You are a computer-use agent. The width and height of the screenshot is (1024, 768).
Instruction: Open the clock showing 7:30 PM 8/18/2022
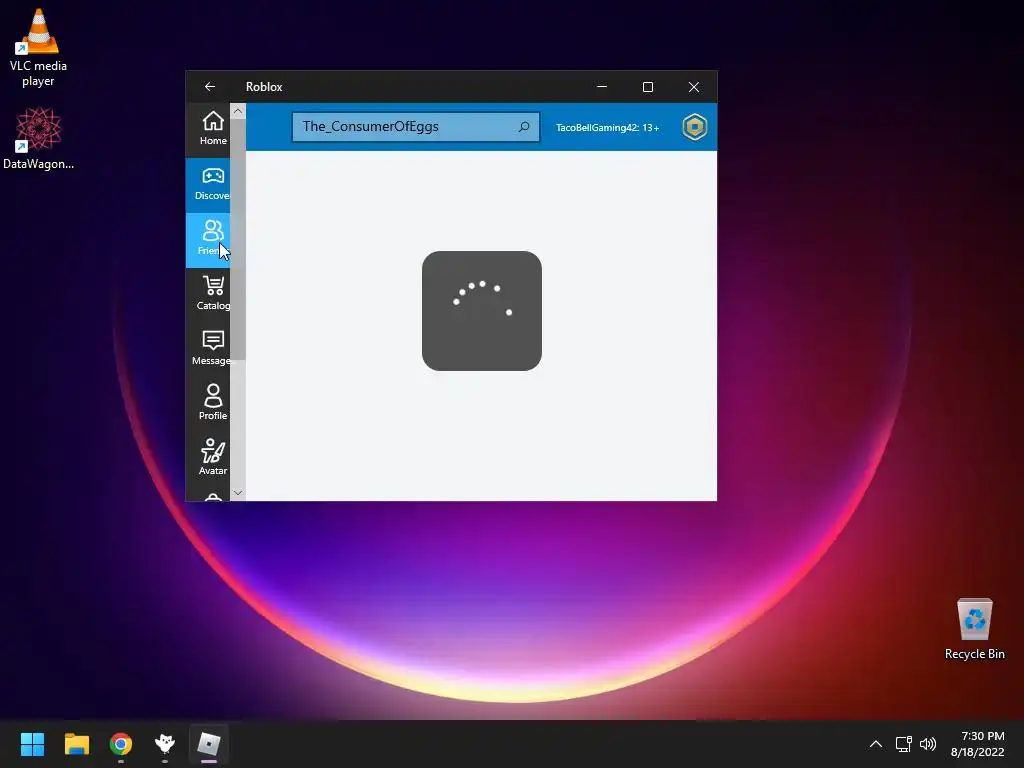pyautogui.click(x=978, y=744)
